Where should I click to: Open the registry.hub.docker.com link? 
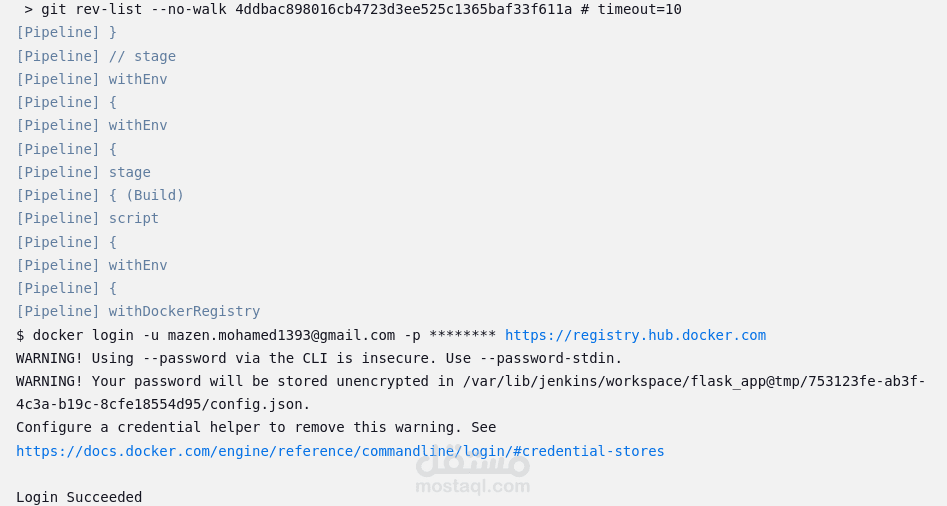click(x=635, y=335)
